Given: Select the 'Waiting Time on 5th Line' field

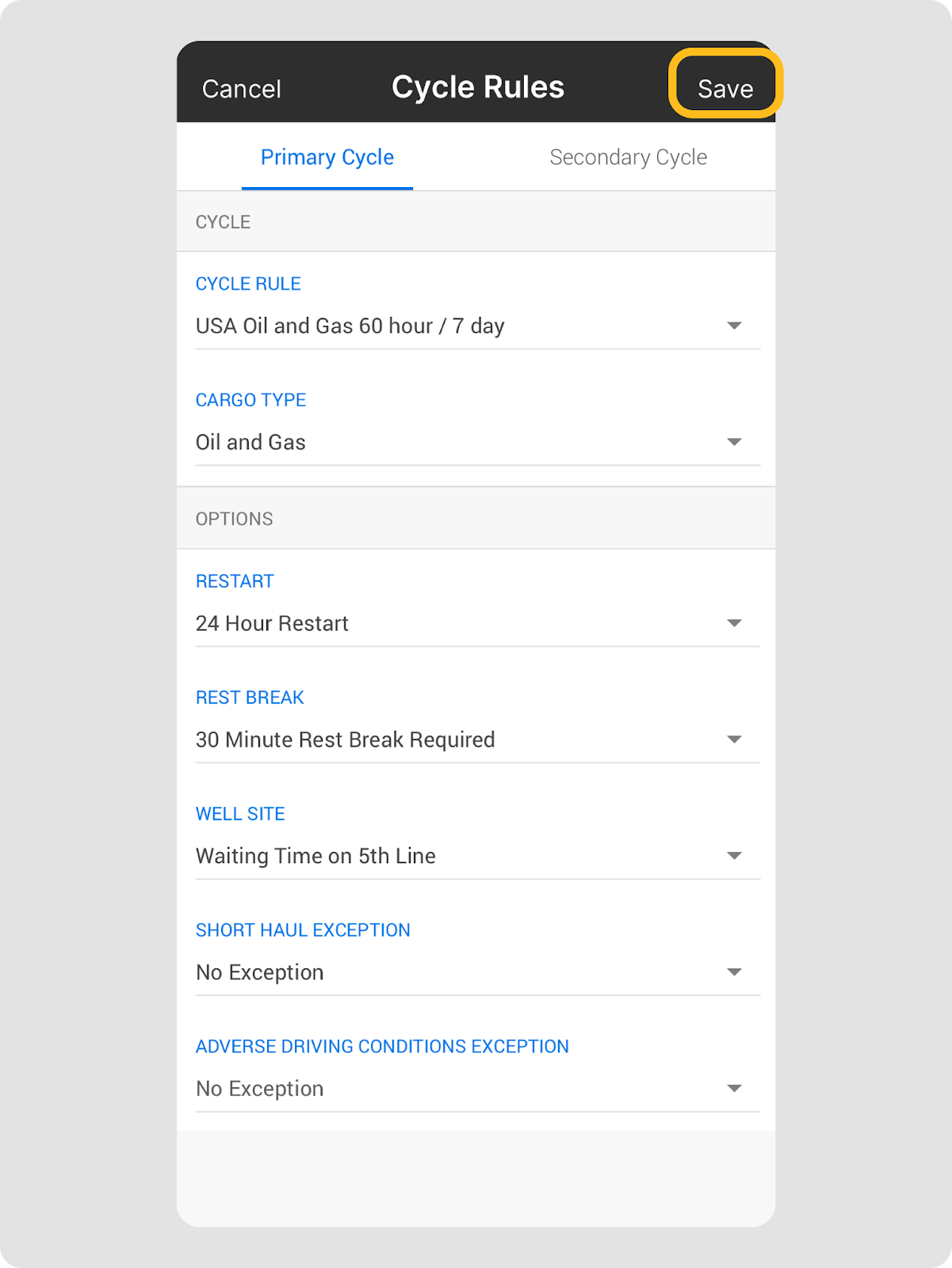Looking at the screenshot, I should 315,856.
